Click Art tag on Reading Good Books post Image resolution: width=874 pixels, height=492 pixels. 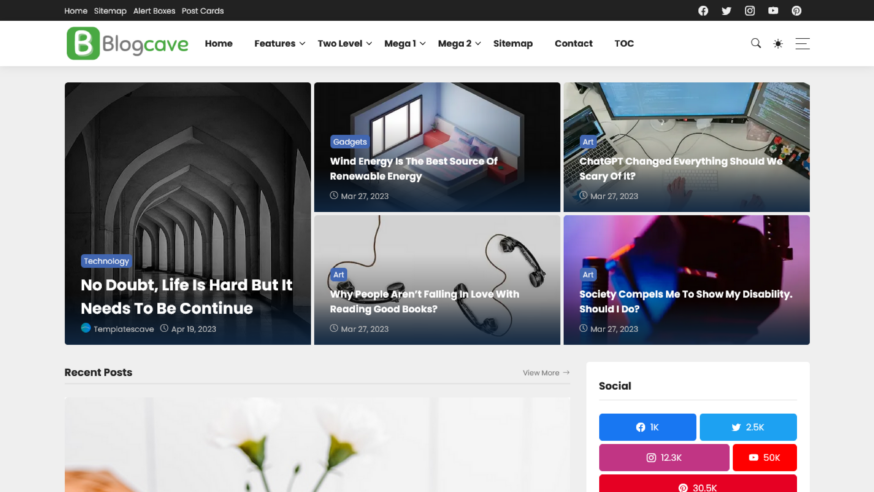click(338, 275)
